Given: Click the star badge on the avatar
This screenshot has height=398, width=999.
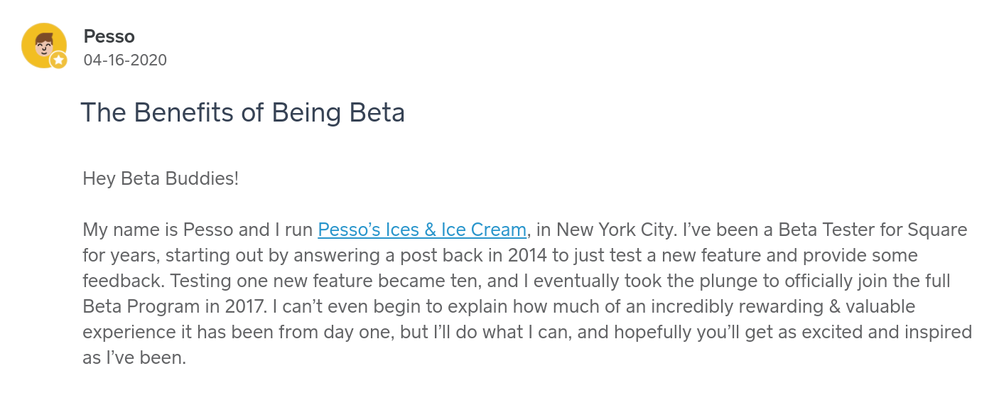Looking at the screenshot, I should (59, 60).
